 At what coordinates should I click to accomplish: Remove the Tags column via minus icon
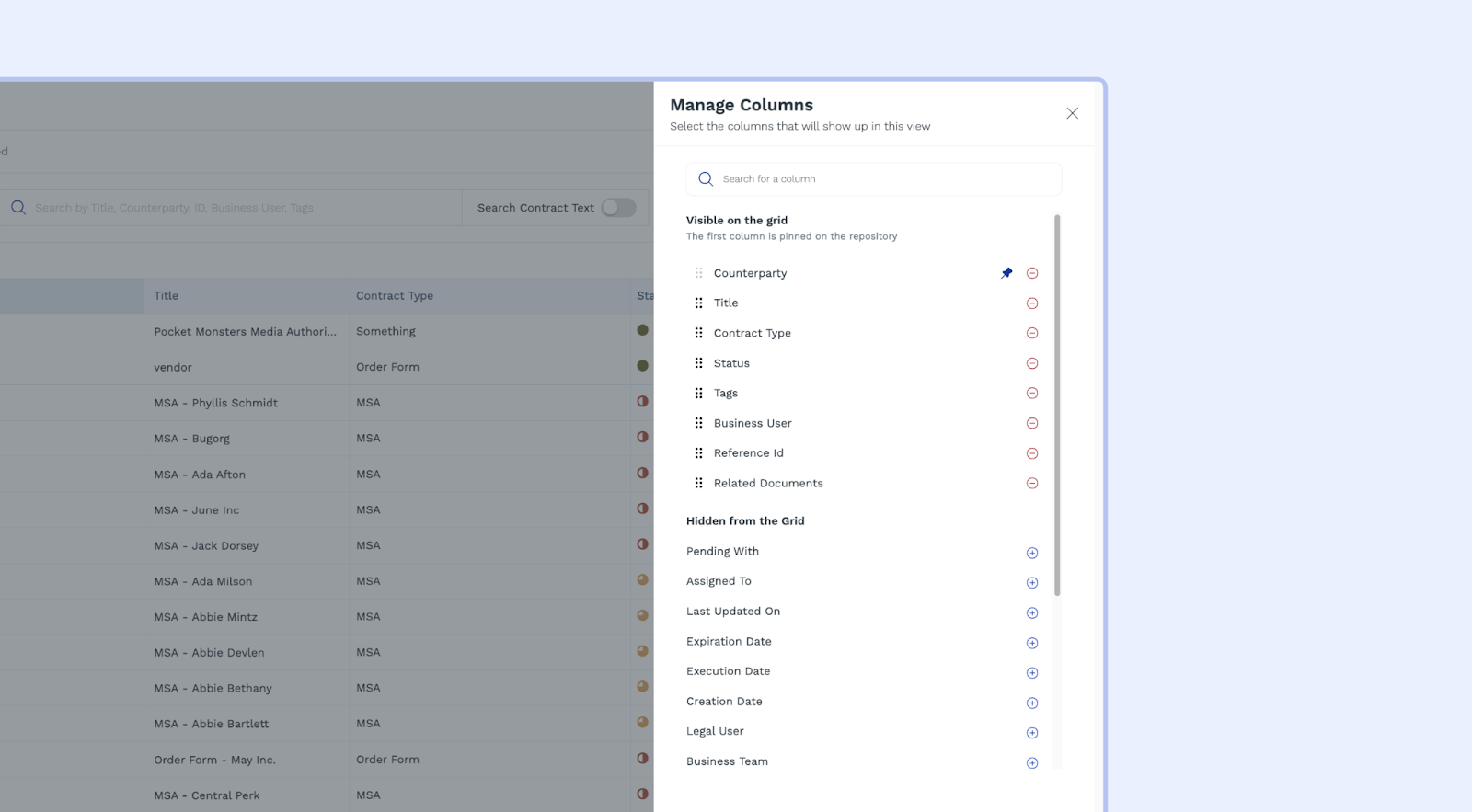pos(1032,394)
